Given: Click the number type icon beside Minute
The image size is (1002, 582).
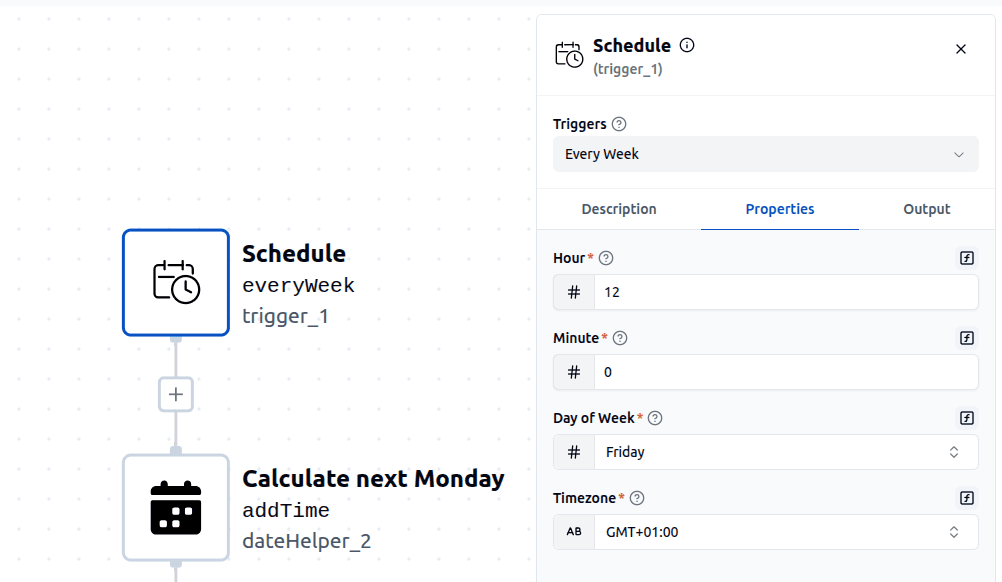Looking at the screenshot, I should point(573,371).
